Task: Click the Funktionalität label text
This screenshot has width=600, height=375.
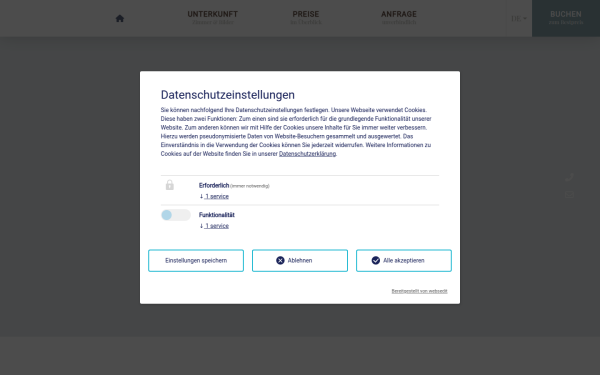Action: pyautogui.click(x=217, y=215)
